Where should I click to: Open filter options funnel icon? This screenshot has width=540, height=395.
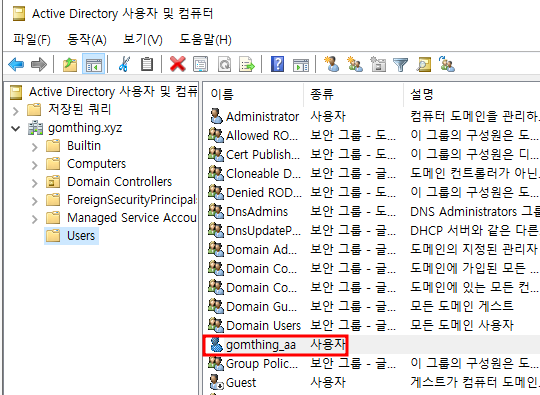401,64
